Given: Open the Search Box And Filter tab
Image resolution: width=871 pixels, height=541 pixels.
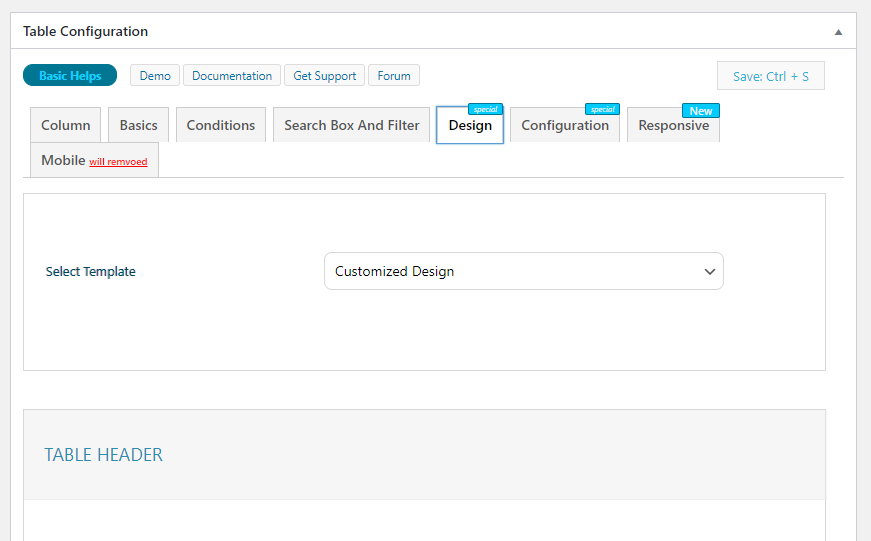Looking at the screenshot, I should coord(352,125).
